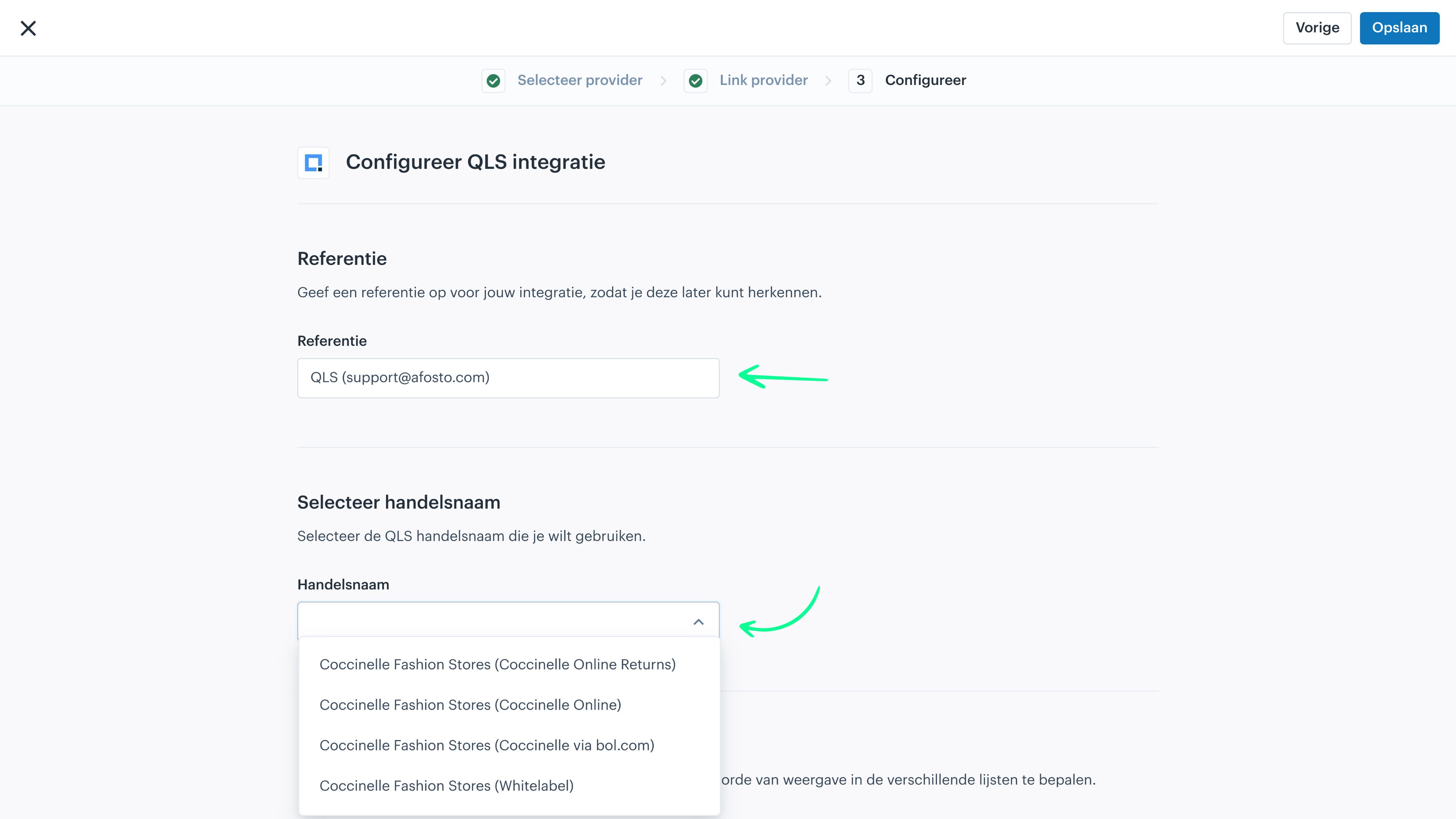Click inside the Handelsnaam combo box
This screenshot has height=819, width=1456.
(x=508, y=621)
